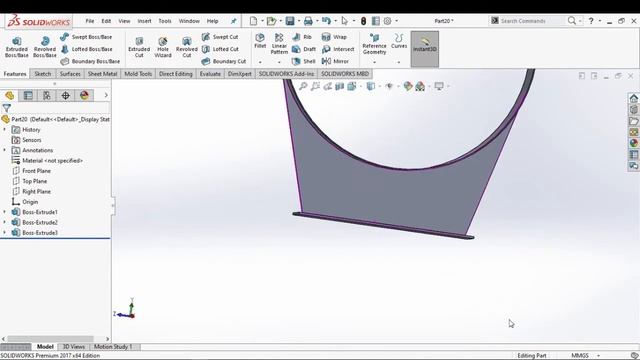Expand Boss-Extrude1 in feature tree
This screenshot has width=640, height=360.
[4, 212]
